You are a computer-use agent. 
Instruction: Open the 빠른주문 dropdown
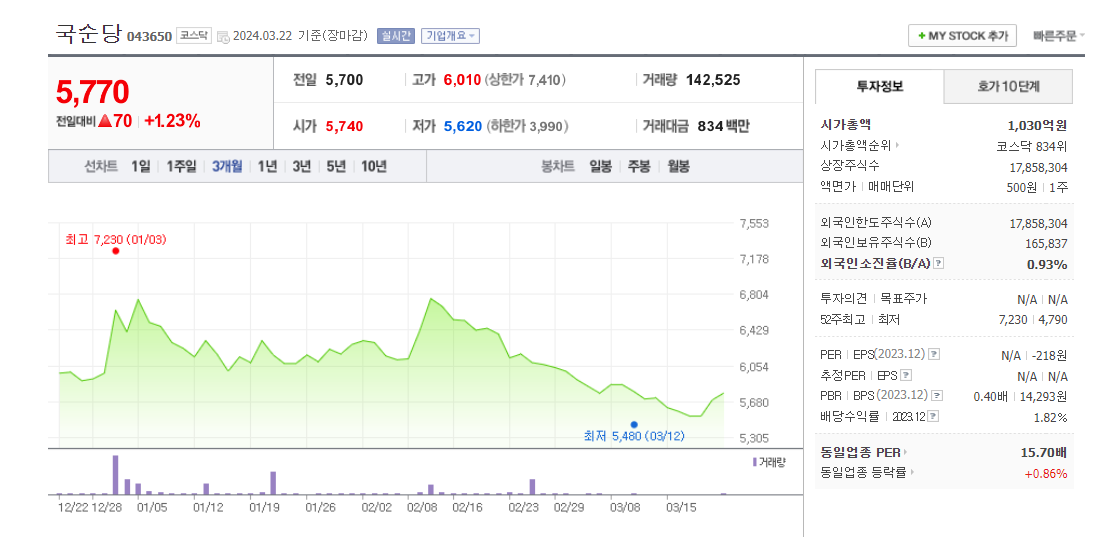tap(1059, 36)
